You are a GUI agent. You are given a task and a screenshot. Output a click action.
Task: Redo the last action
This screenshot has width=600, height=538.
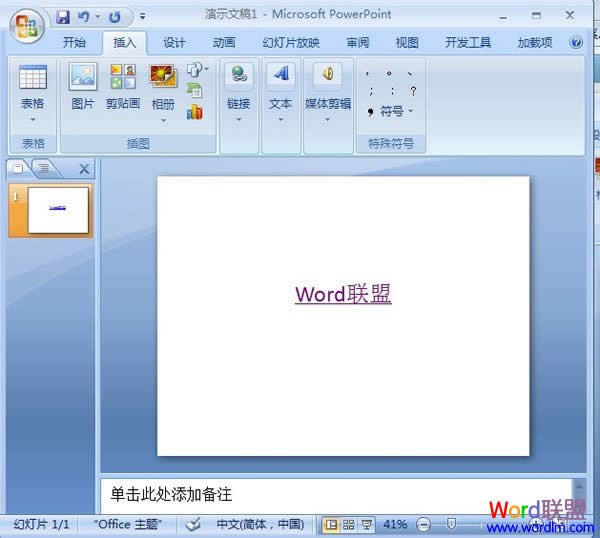[114, 17]
